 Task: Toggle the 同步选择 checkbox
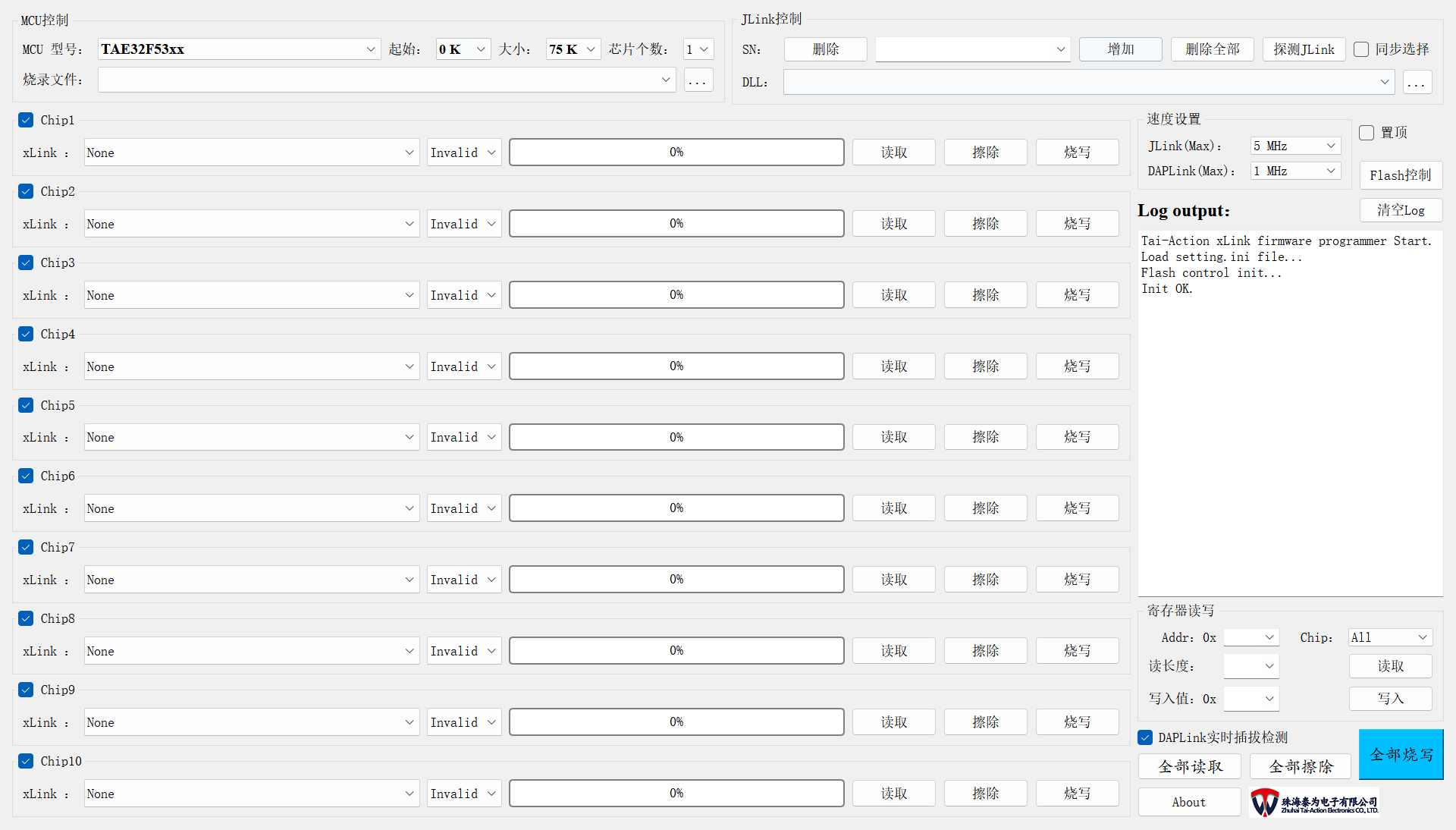pos(1361,49)
